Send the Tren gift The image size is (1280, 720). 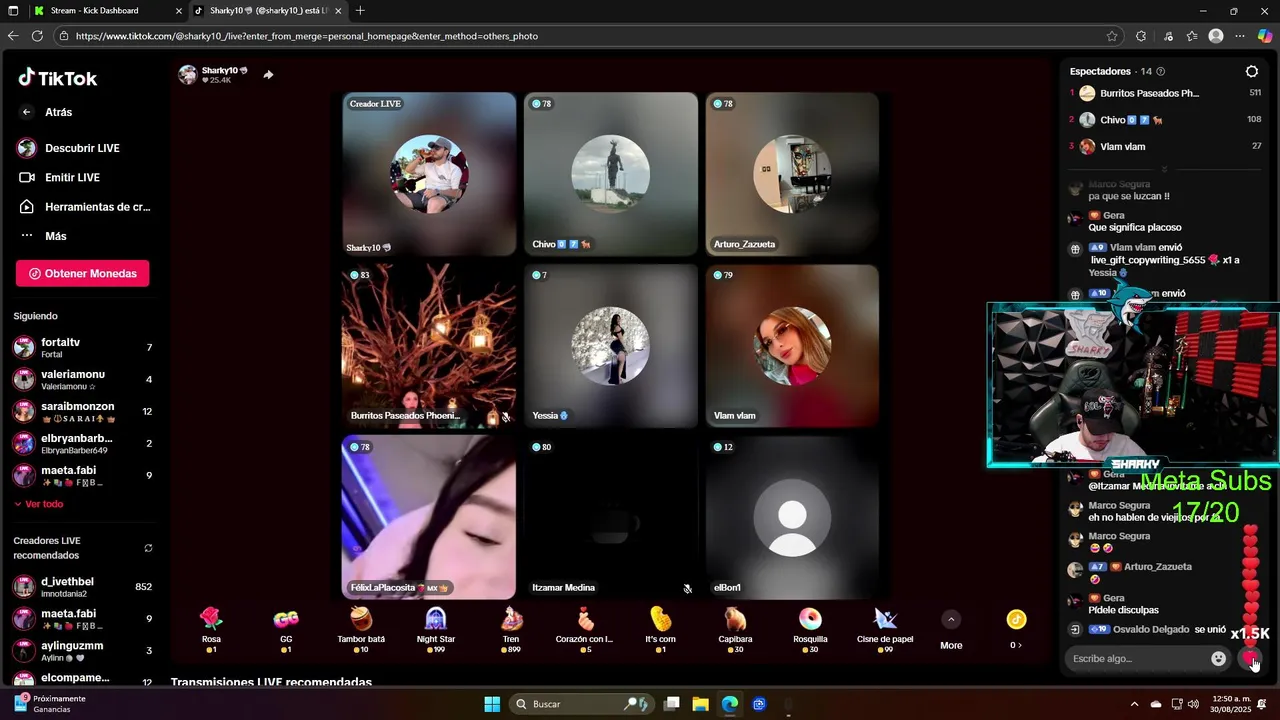511,630
